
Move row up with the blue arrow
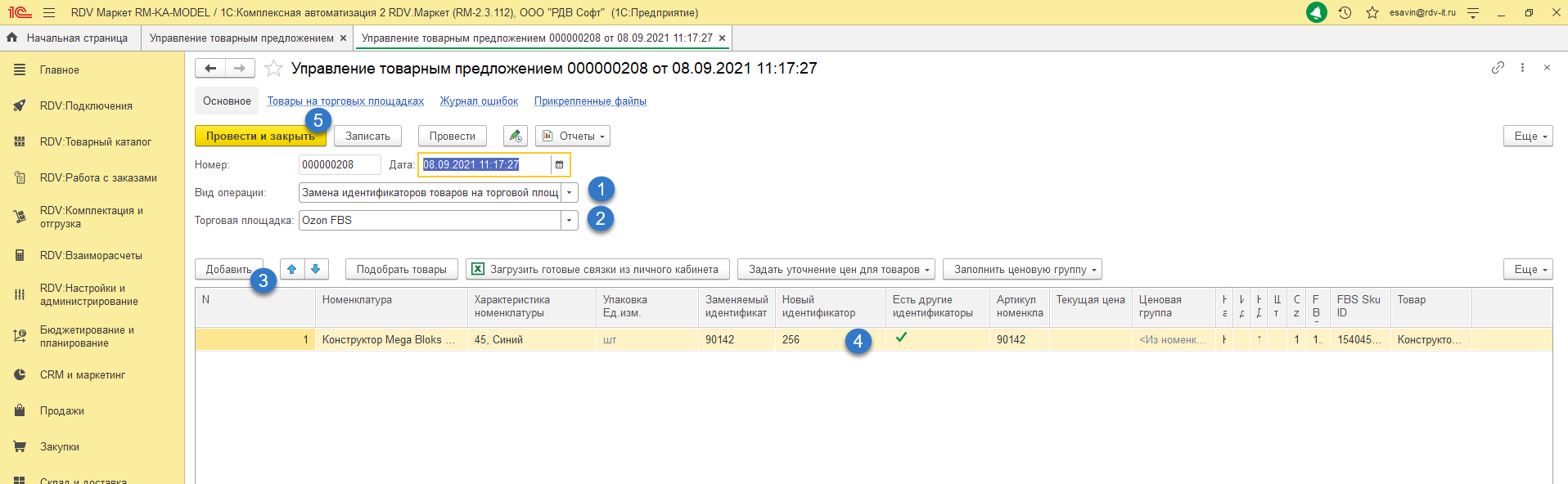(292, 269)
